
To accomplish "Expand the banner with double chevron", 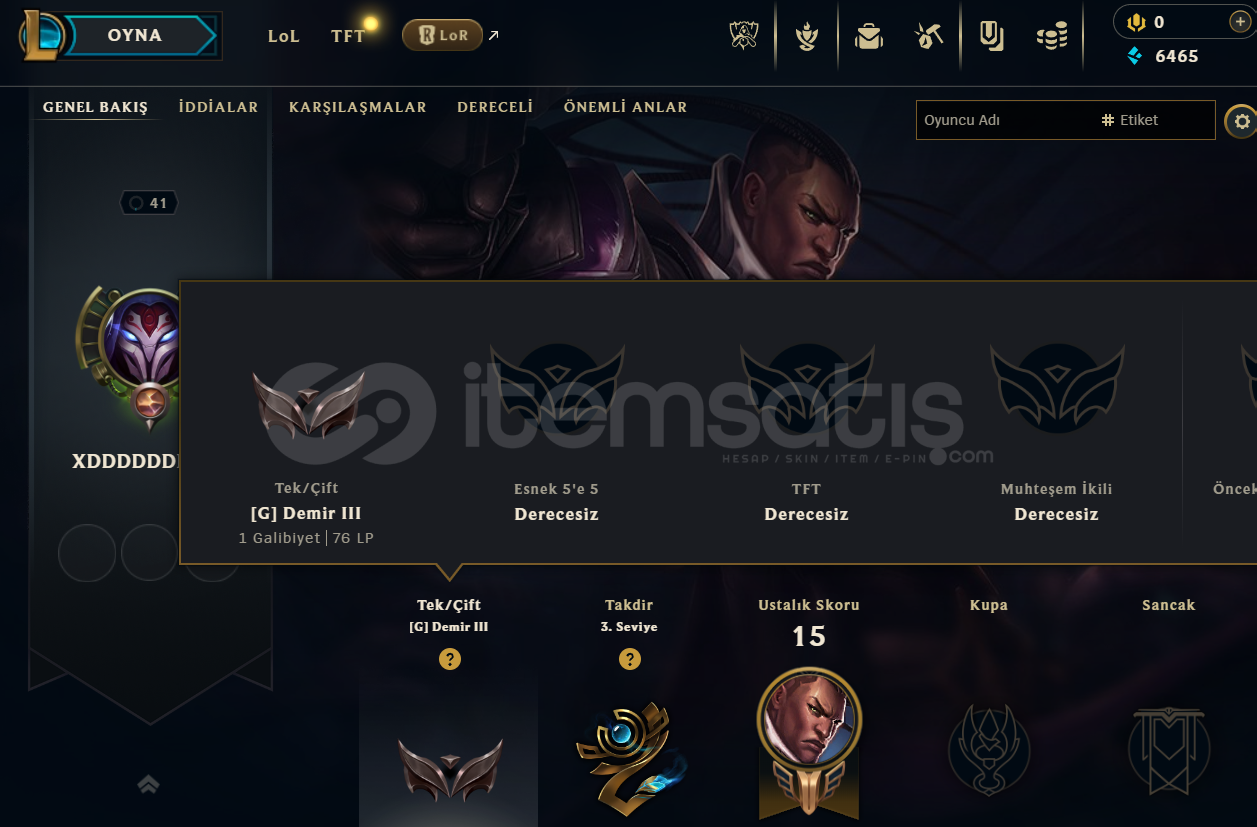I will point(148,785).
